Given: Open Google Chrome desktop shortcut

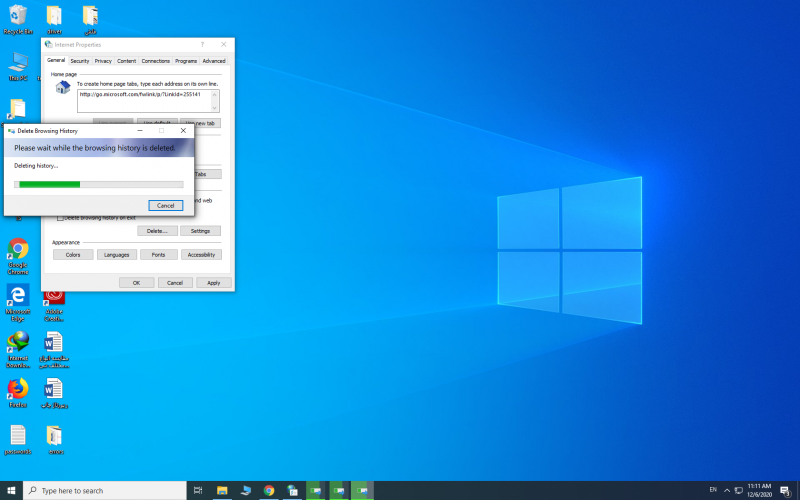Looking at the screenshot, I should pyautogui.click(x=18, y=250).
